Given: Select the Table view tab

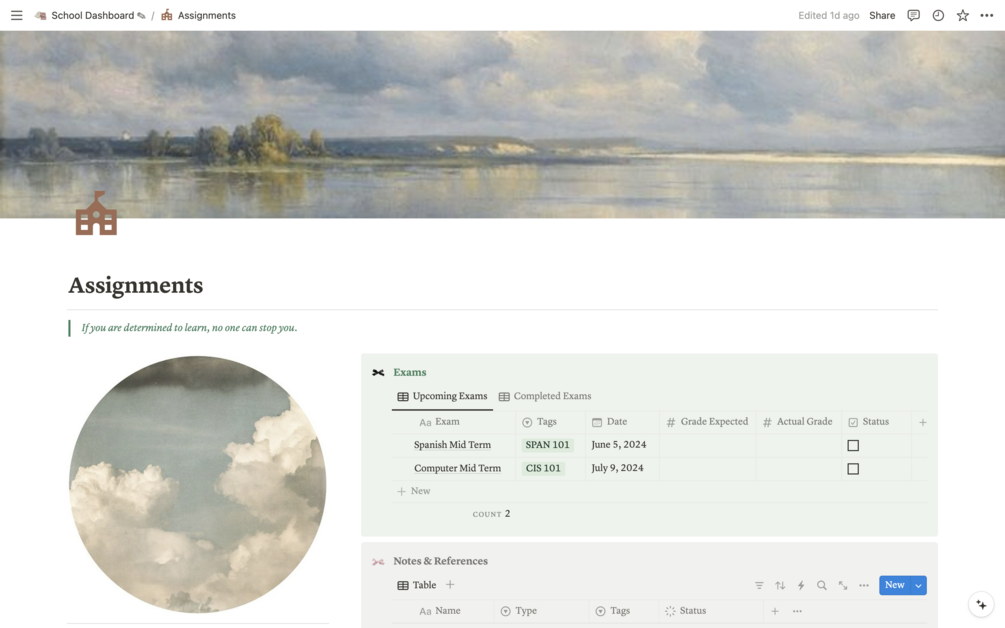Looking at the screenshot, I should pyautogui.click(x=417, y=585).
